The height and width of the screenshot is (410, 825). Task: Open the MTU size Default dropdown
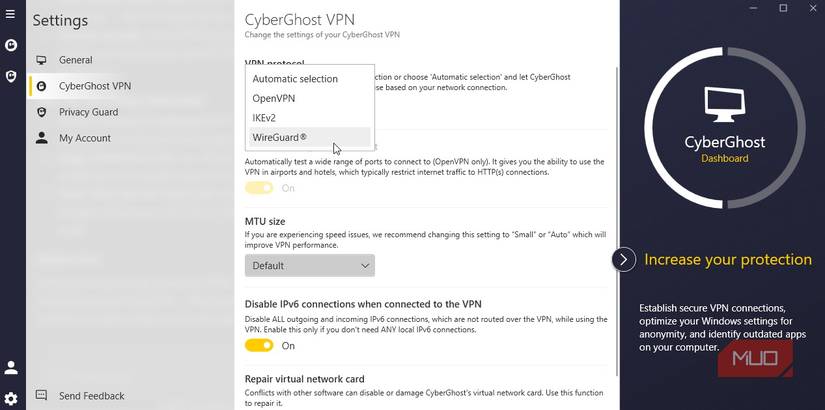310,266
